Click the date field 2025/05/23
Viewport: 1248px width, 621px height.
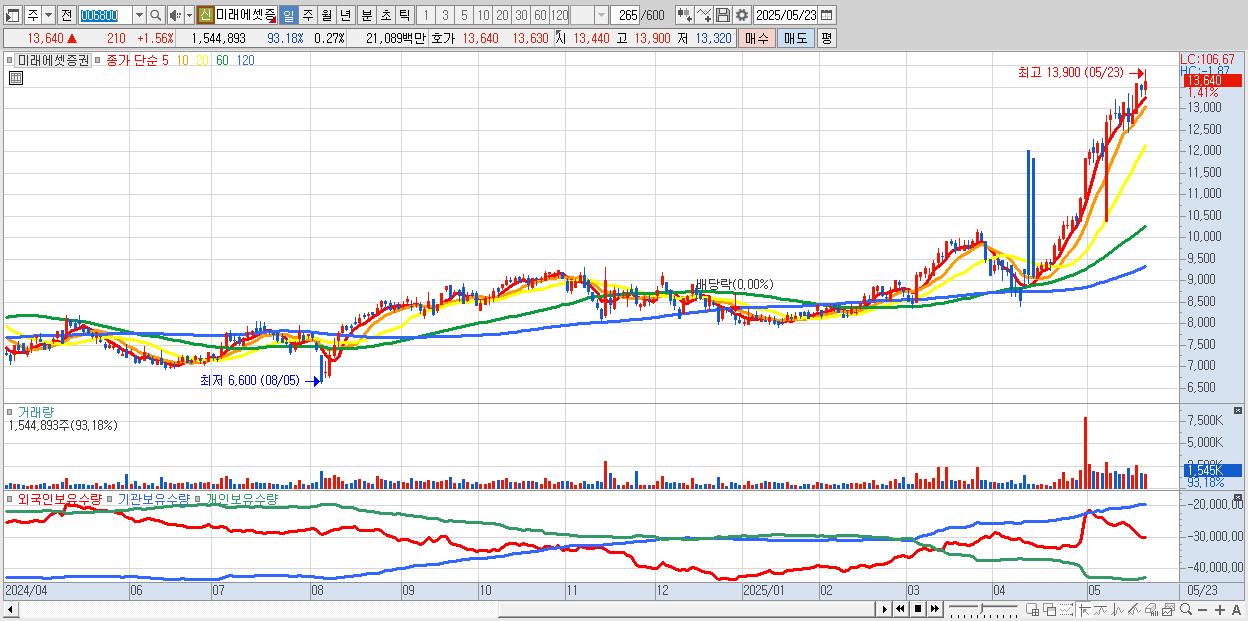pyautogui.click(x=786, y=15)
